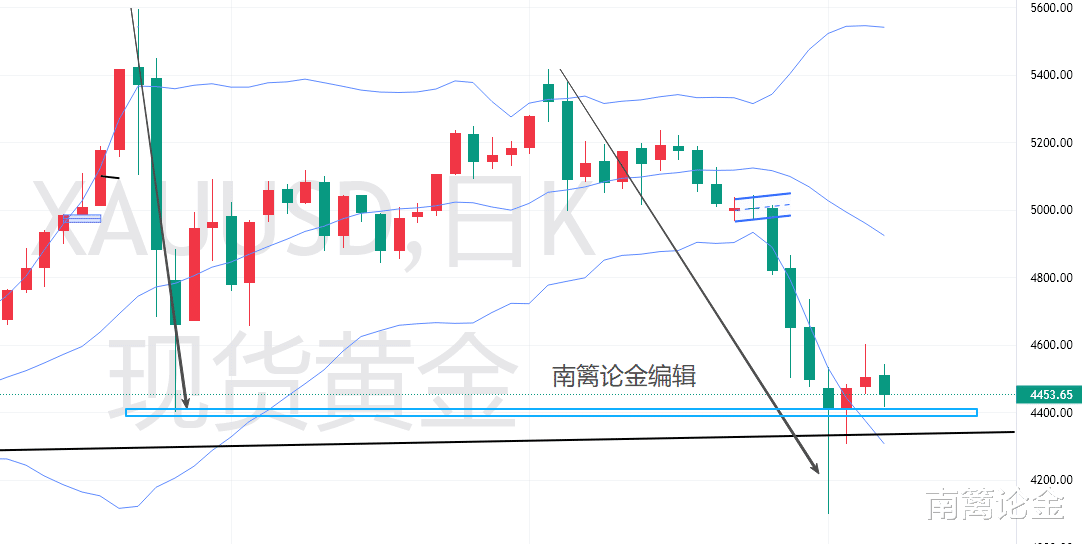Screen dimensions: 1082x544
Task: Click the 5600.00 price axis label
Action: pyautogui.click(x=1051, y=8)
